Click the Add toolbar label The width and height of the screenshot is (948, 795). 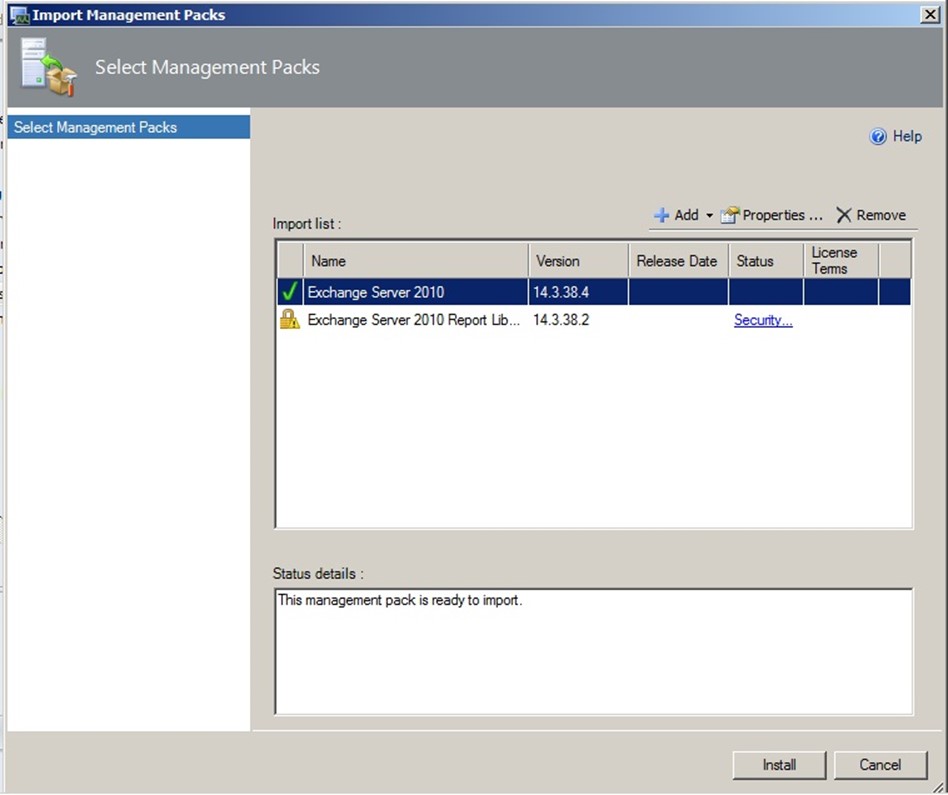coord(686,215)
